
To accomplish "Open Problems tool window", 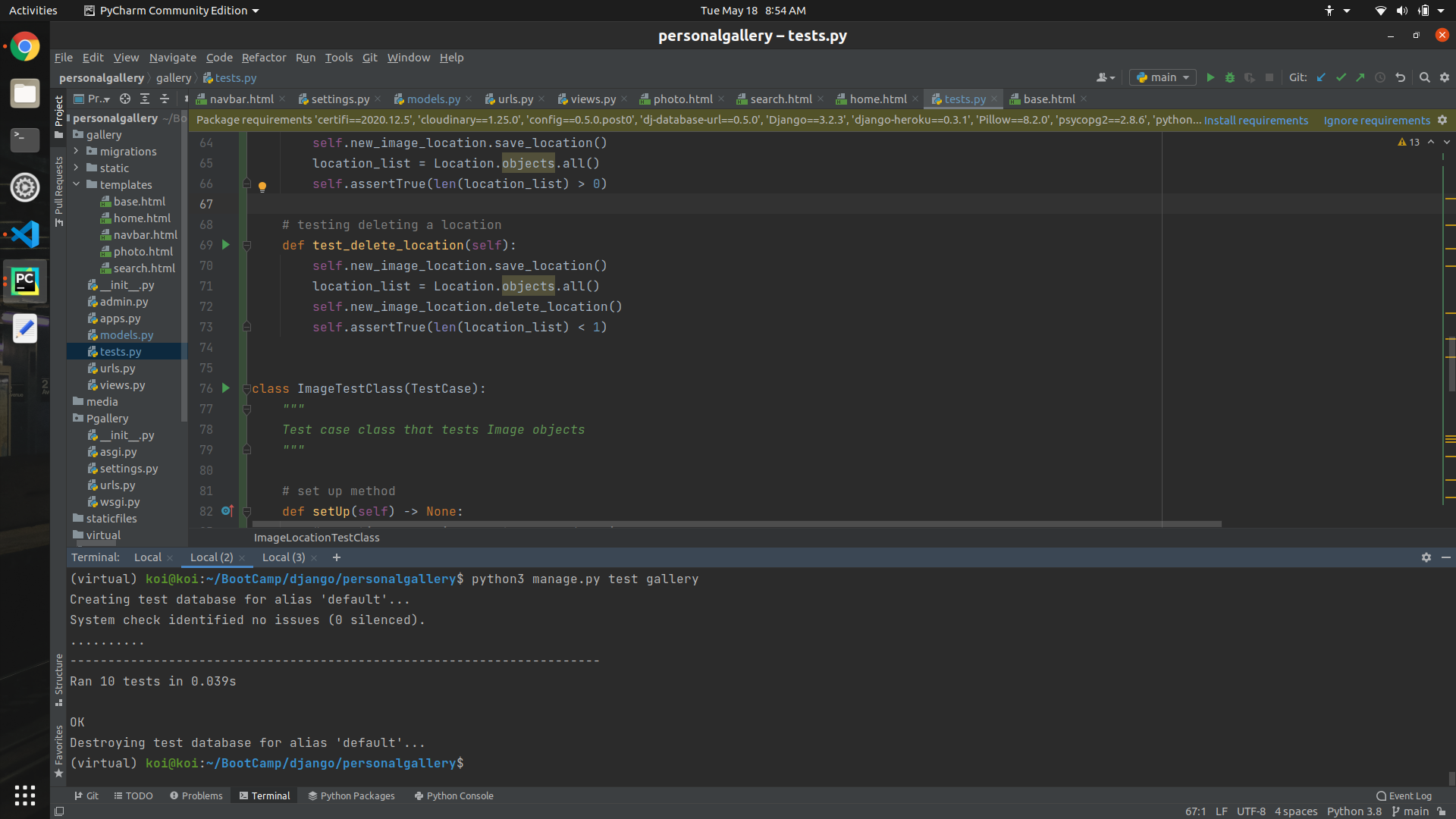I will (x=196, y=795).
